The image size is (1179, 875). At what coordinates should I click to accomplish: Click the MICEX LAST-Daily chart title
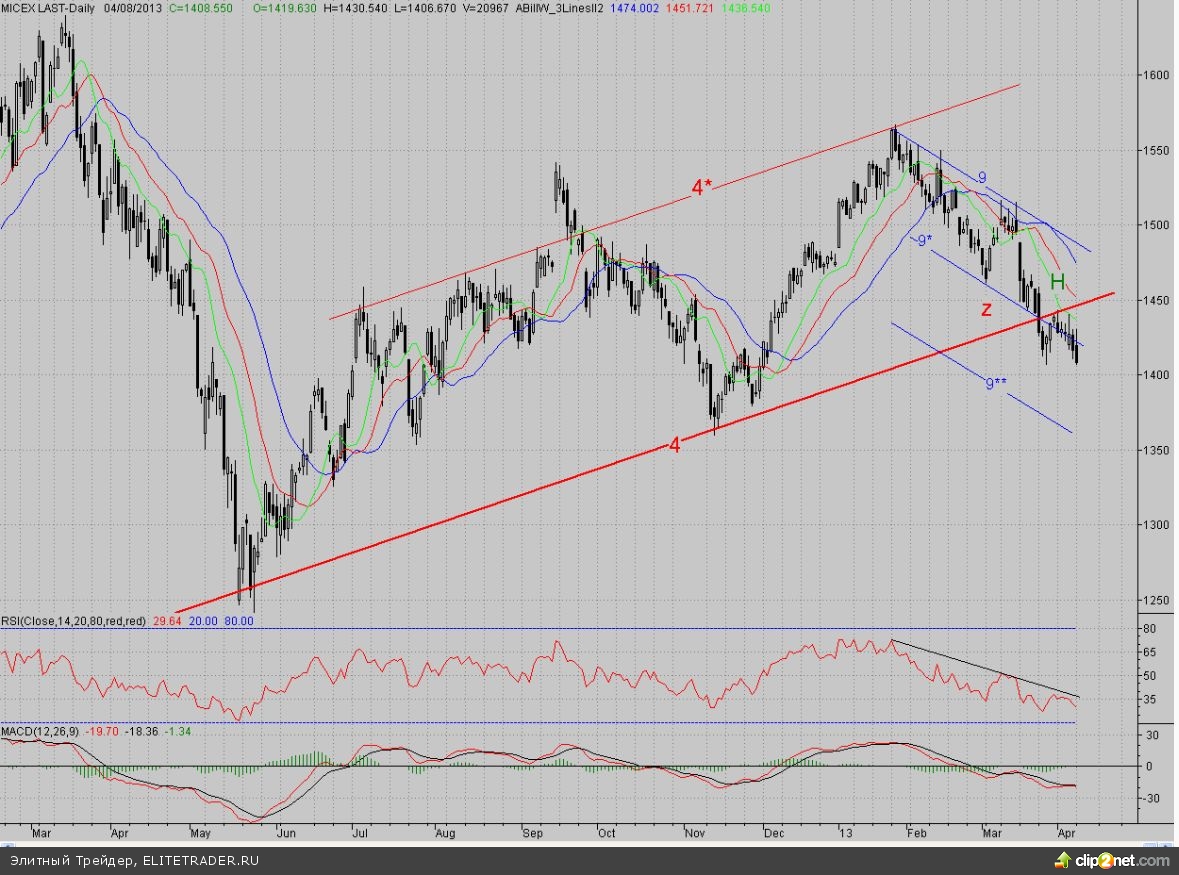click(41, 6)
